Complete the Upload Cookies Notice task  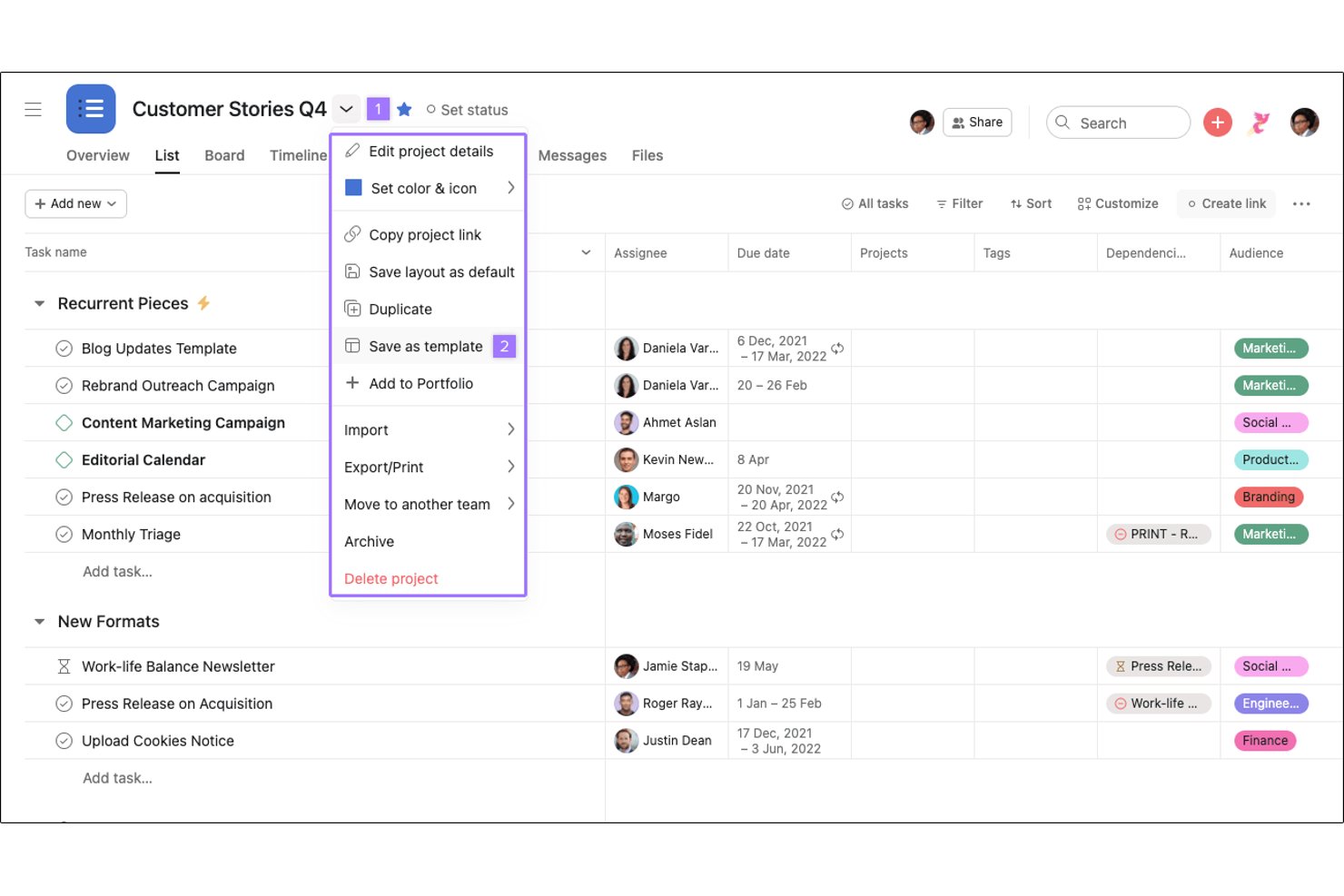[64, 741]
